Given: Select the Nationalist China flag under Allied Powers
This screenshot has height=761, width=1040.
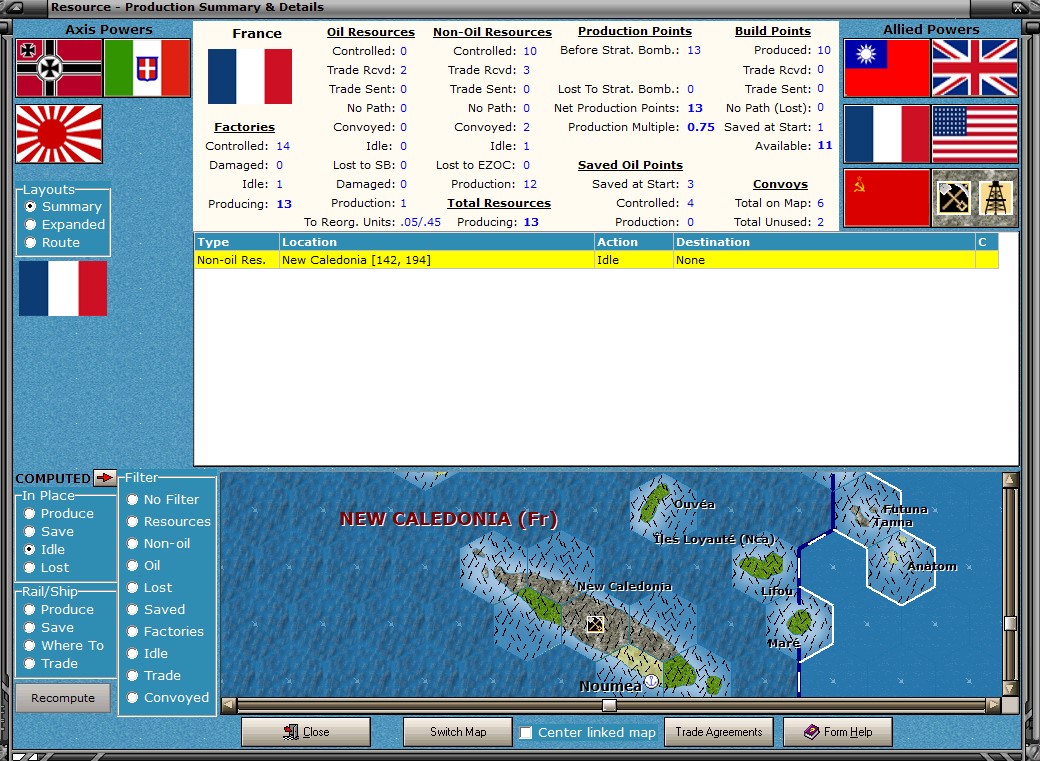Looking at the screenshot, I should [x=887, y=68].
